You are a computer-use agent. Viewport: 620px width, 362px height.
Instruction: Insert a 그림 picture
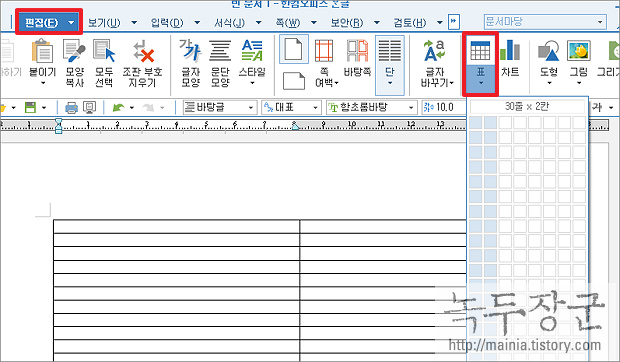point(579,62)
